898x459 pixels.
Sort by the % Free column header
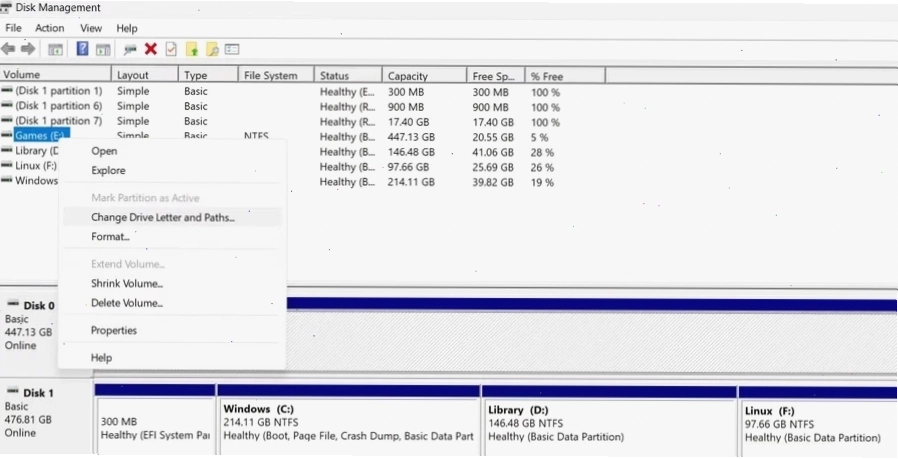(565, 76)
